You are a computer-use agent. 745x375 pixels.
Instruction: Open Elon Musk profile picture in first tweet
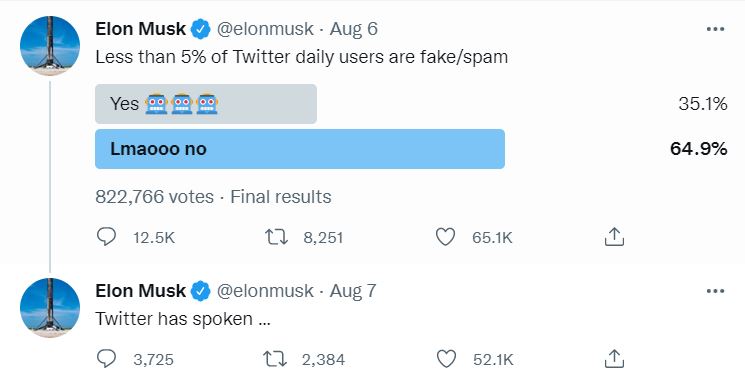click(x=50, y=46)
